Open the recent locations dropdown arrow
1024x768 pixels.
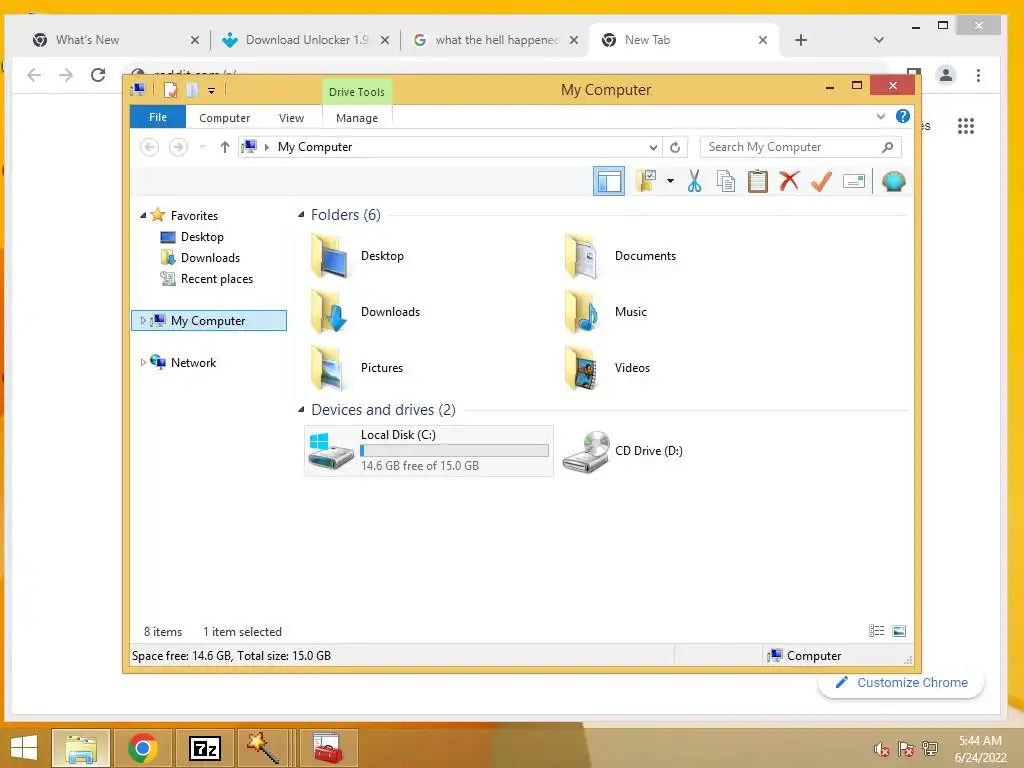pos(203,147)
